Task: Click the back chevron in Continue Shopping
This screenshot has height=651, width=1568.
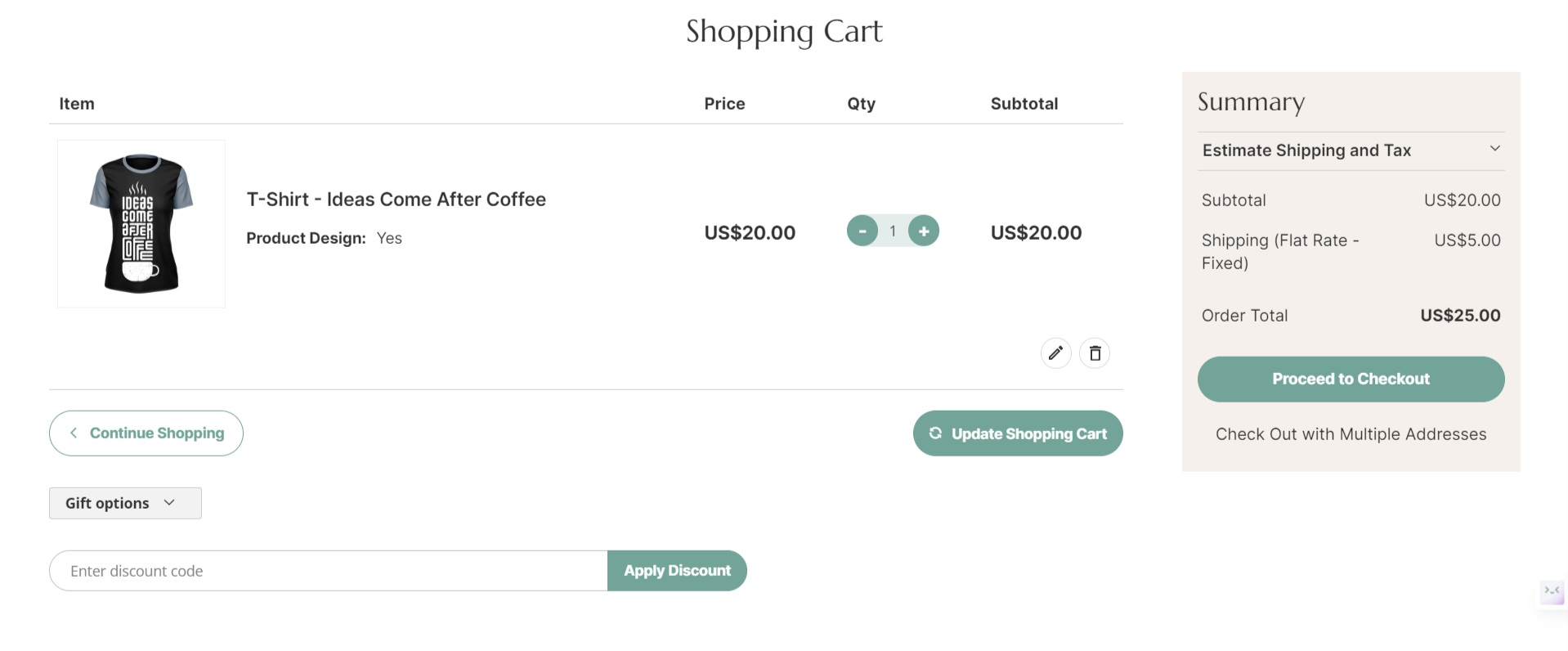Action: (74, 433)
